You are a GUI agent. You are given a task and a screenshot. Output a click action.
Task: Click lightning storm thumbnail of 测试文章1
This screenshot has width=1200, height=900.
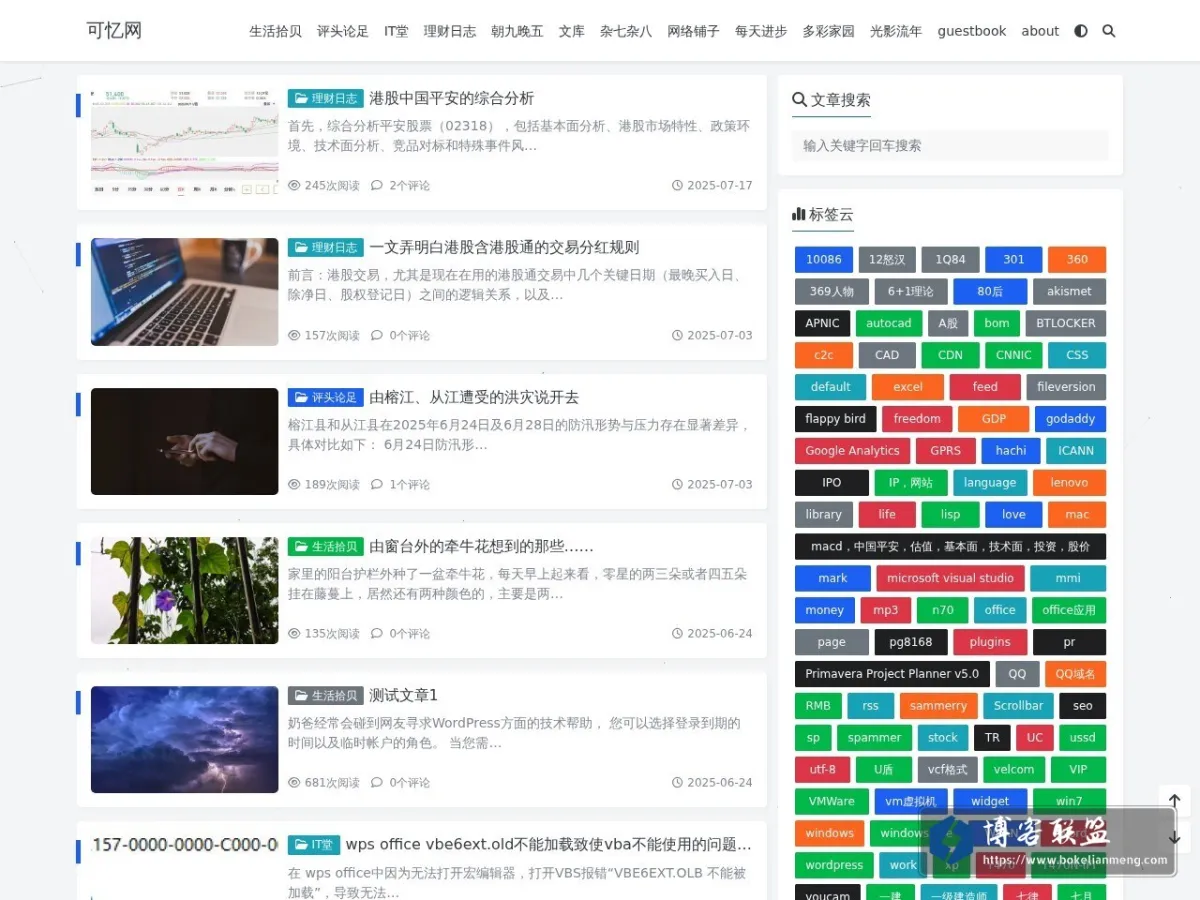(185, 739)
